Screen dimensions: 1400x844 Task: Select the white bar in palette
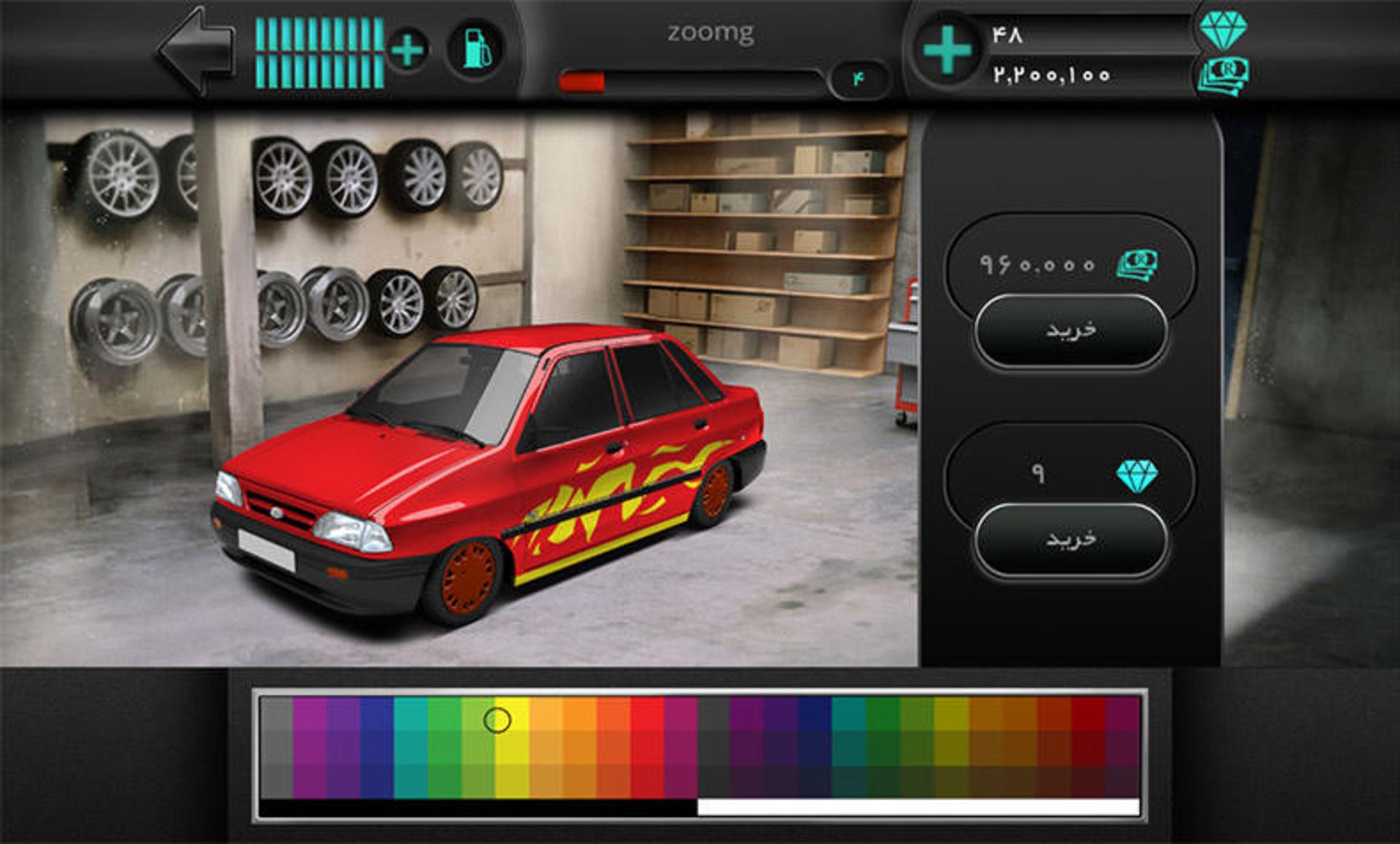[x=919, y=807]
